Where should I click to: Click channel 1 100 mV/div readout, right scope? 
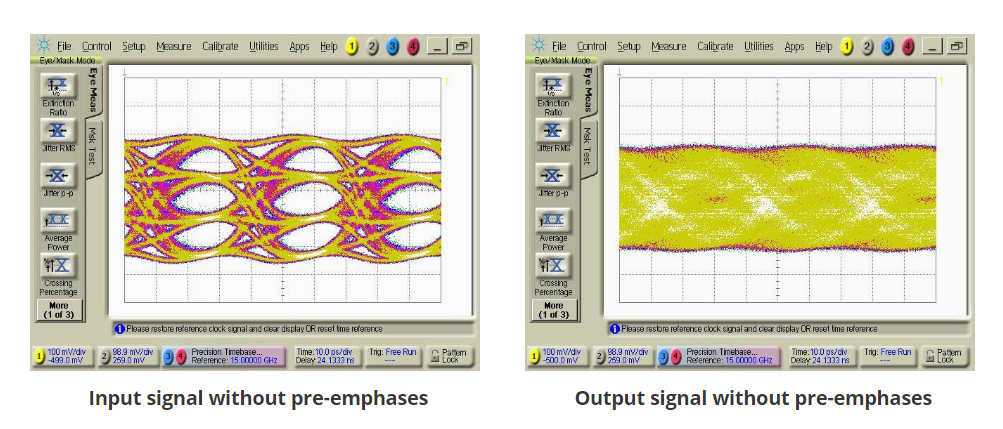pos(560,356)
